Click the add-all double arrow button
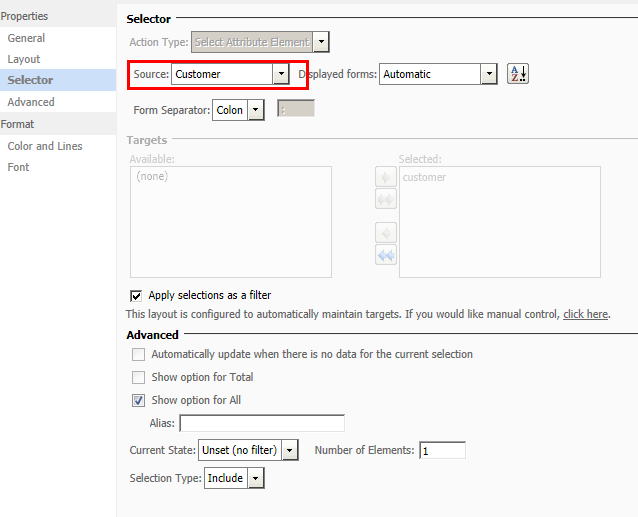 click(386, 199)
